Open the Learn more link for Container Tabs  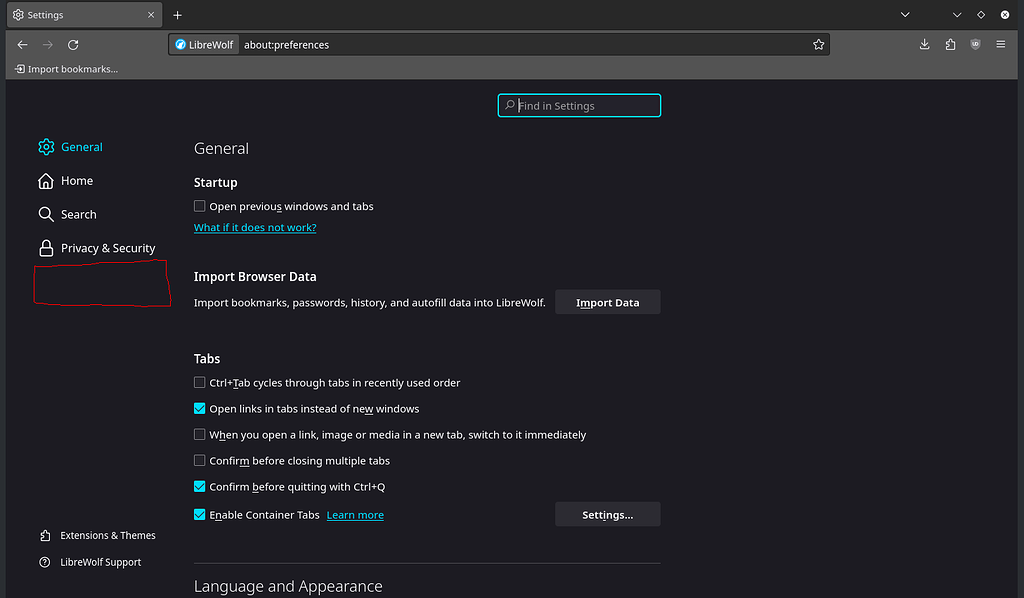pos(354,514)
